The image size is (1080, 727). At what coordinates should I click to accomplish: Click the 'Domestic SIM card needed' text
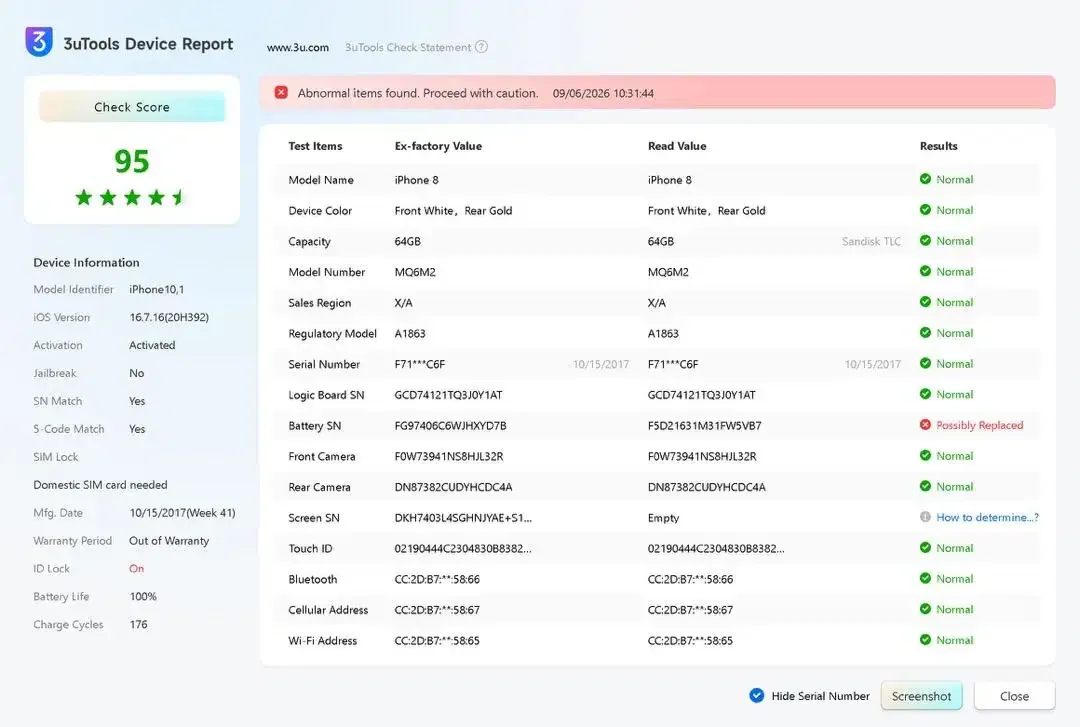point(101,485)
